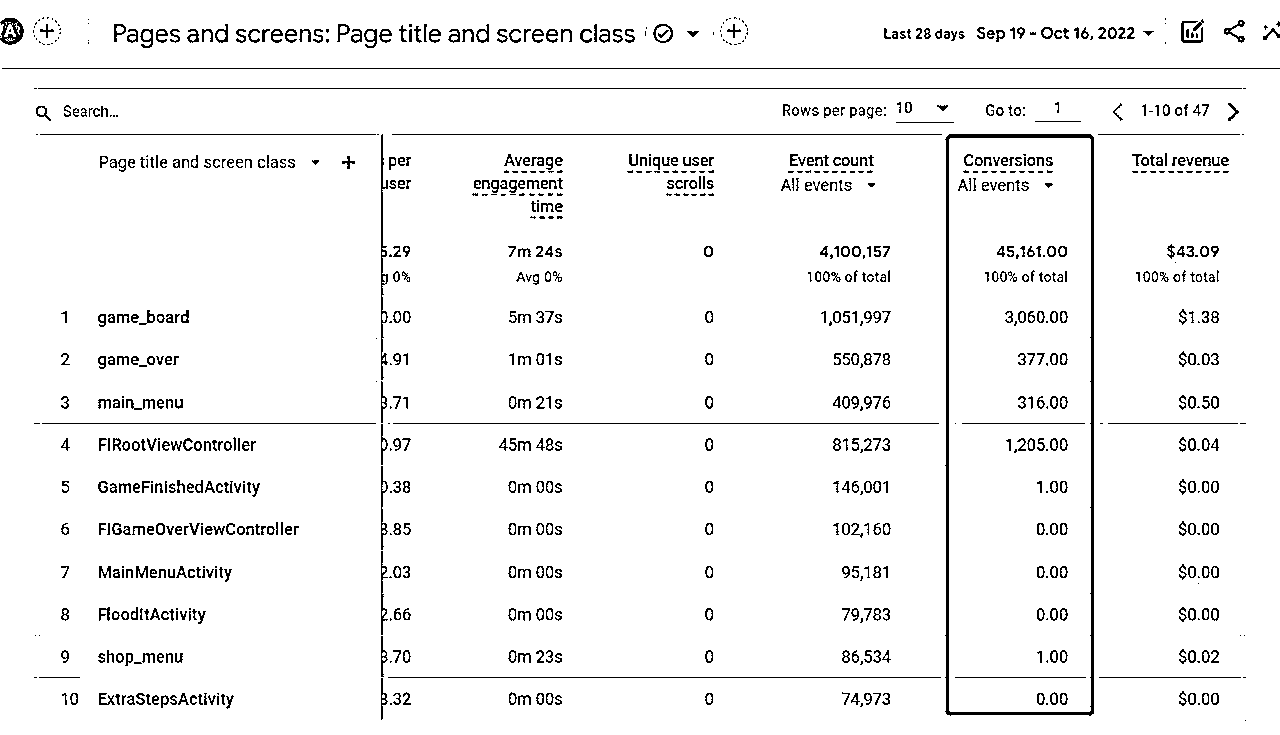Click the FlRootViewController row label
Image resolution: width=1280 pixels, height=735 pixels.
point(176,445)
